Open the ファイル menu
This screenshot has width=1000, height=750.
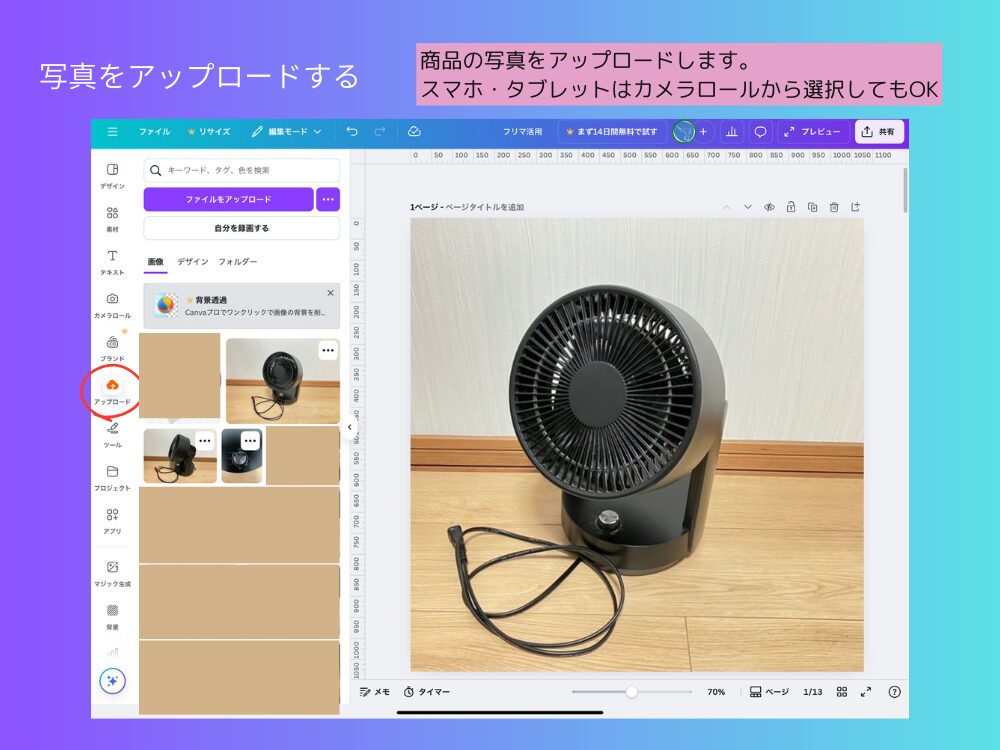click(156, 131)
